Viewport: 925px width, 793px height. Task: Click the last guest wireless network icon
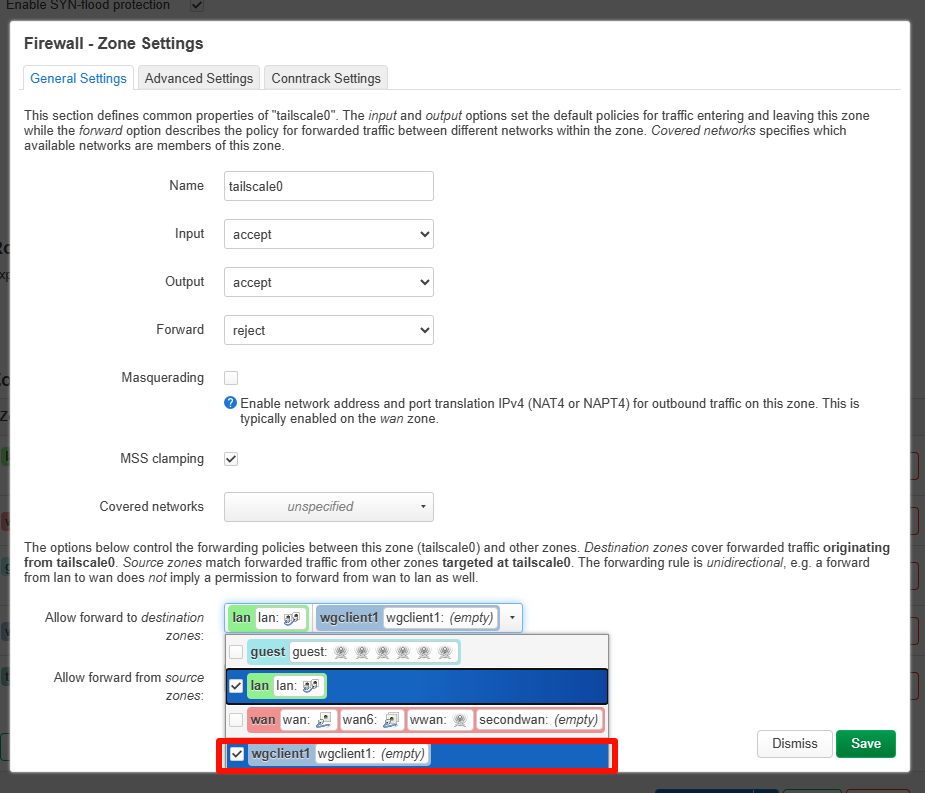[x=445, y=652]
